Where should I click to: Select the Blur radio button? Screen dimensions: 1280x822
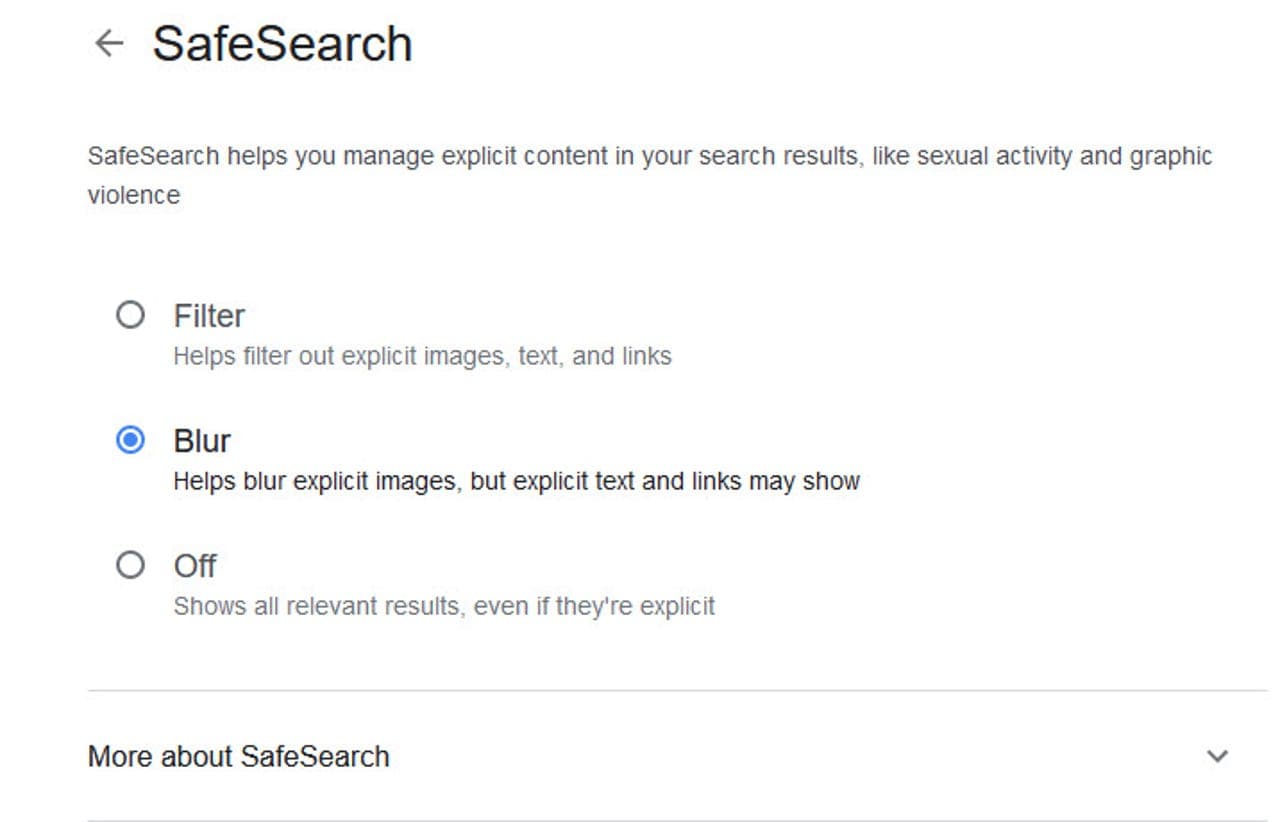tap(130, 440)
